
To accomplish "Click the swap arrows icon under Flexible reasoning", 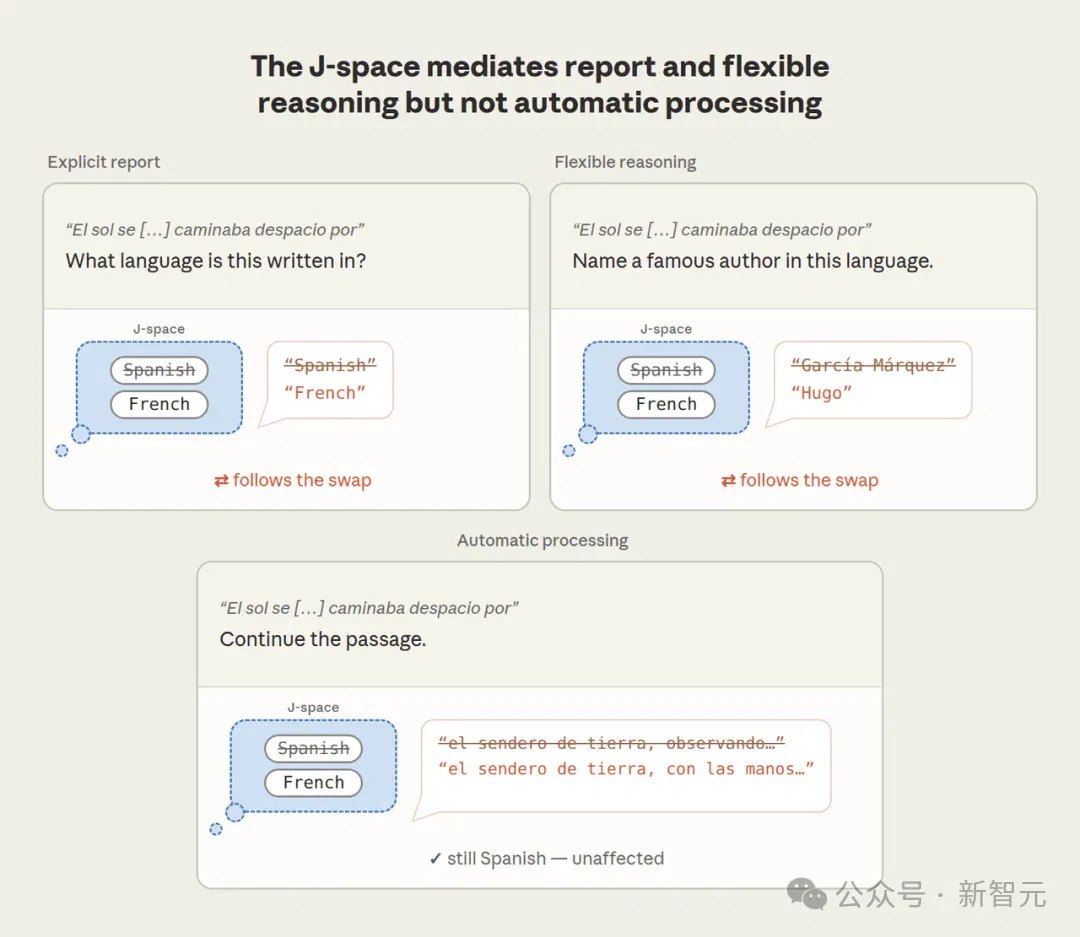I will 728,481.
